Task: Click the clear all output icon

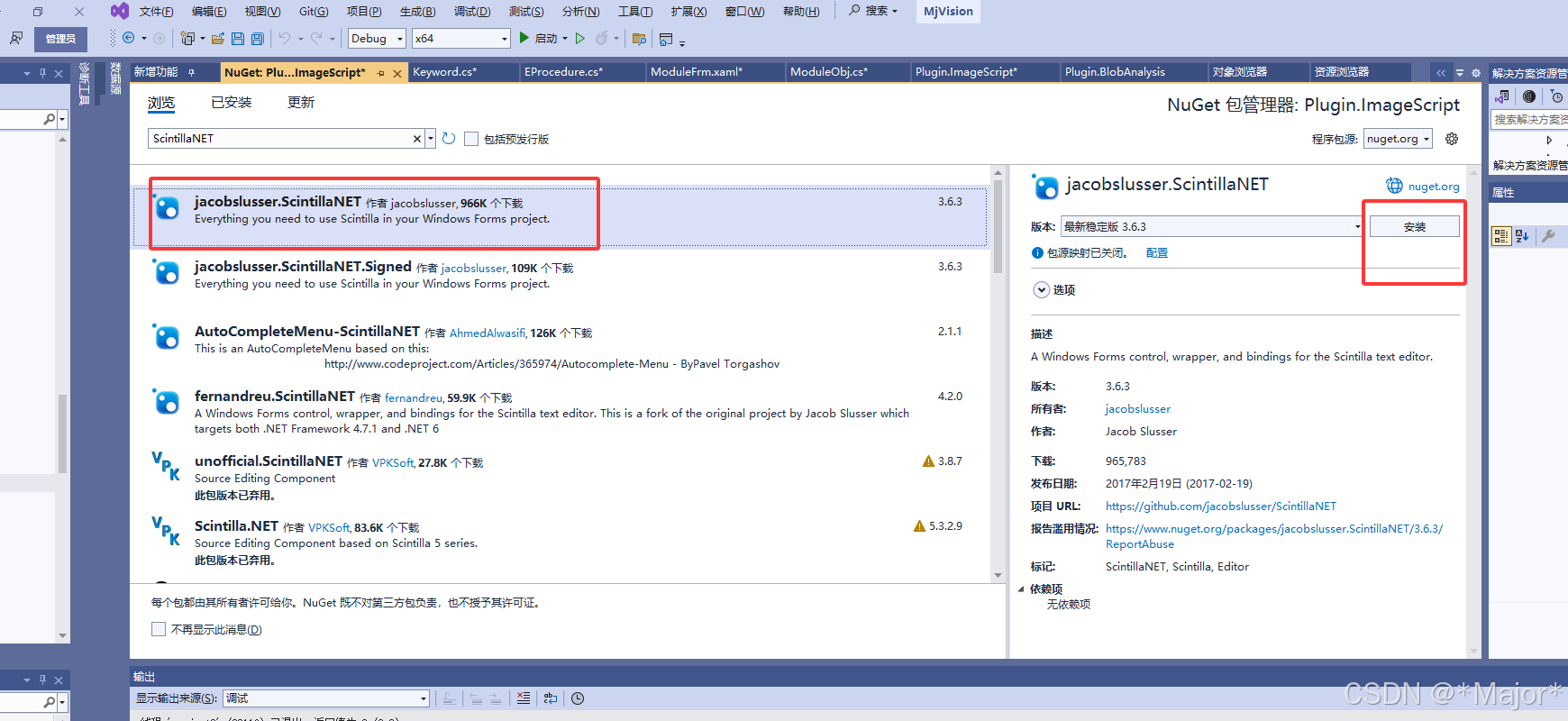Action: 524,698
